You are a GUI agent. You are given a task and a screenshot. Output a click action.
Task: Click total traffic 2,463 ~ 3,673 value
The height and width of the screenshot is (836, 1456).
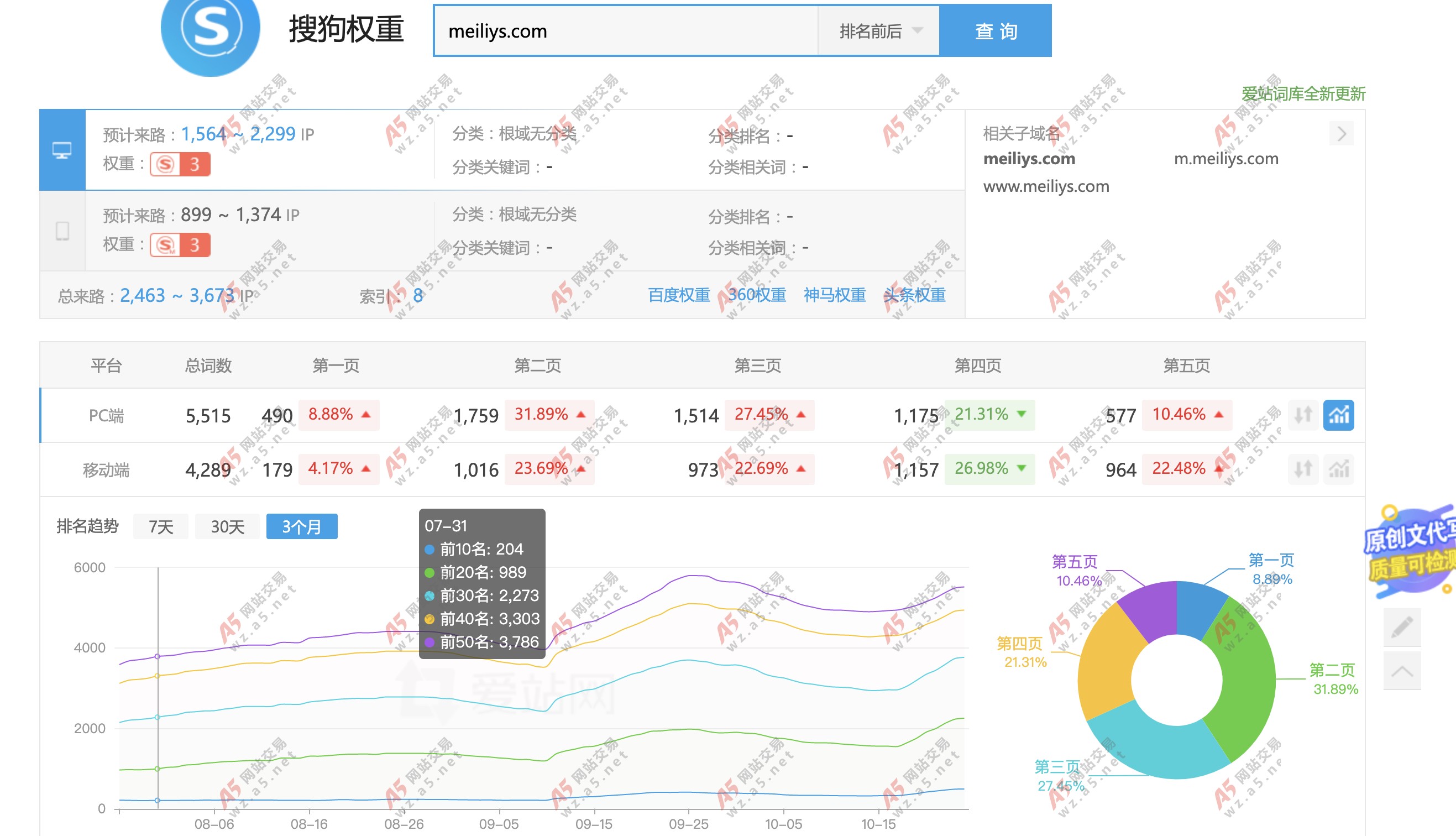(x=177, y=296)
